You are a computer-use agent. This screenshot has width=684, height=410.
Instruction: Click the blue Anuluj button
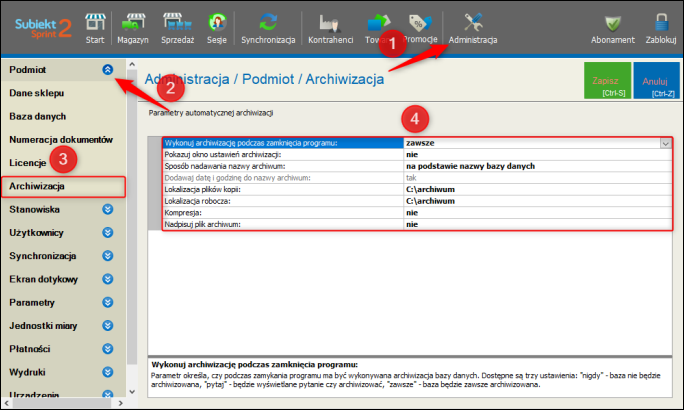[657, 80]
